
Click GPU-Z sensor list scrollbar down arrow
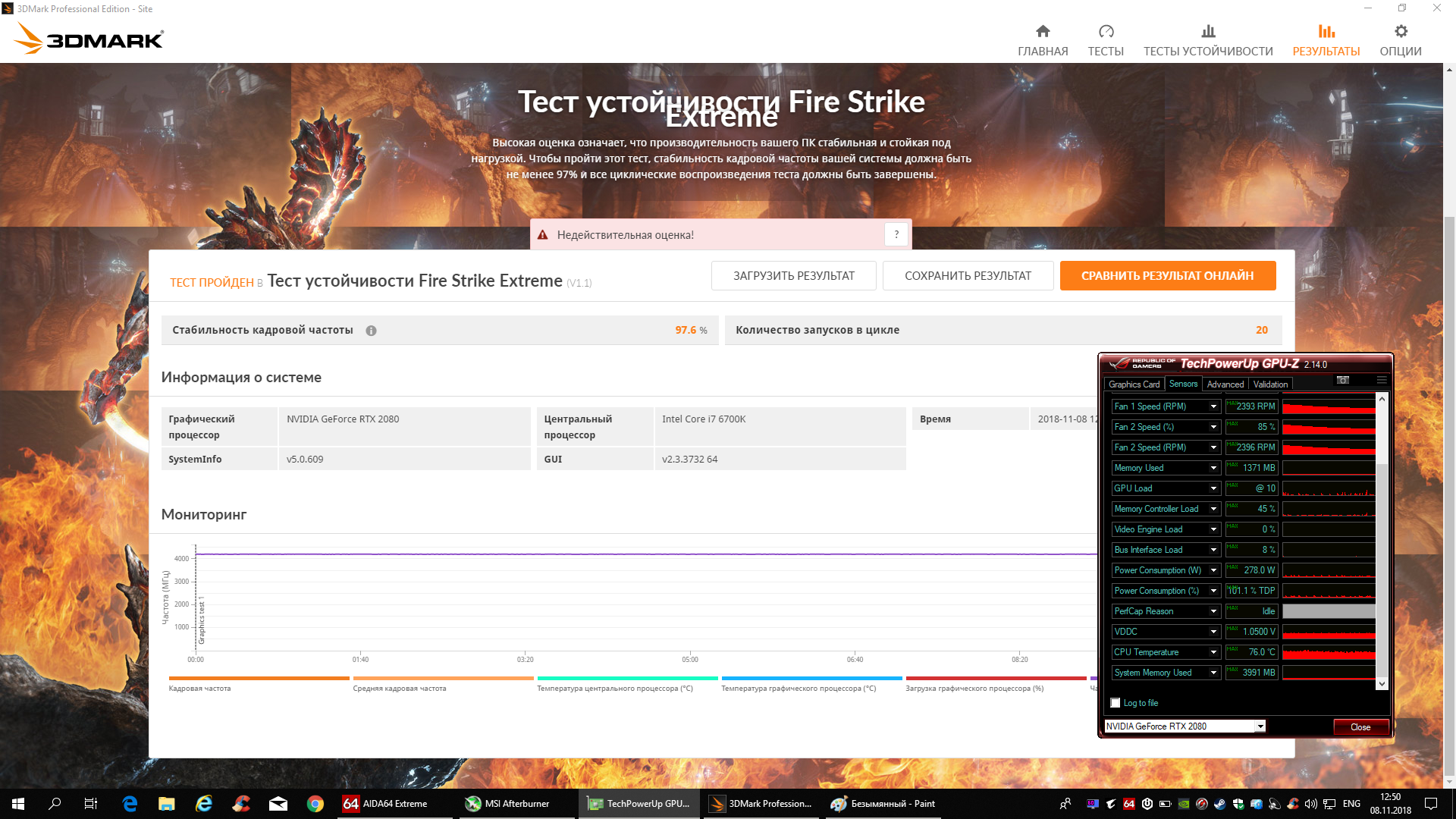(x=1382, y=683)
